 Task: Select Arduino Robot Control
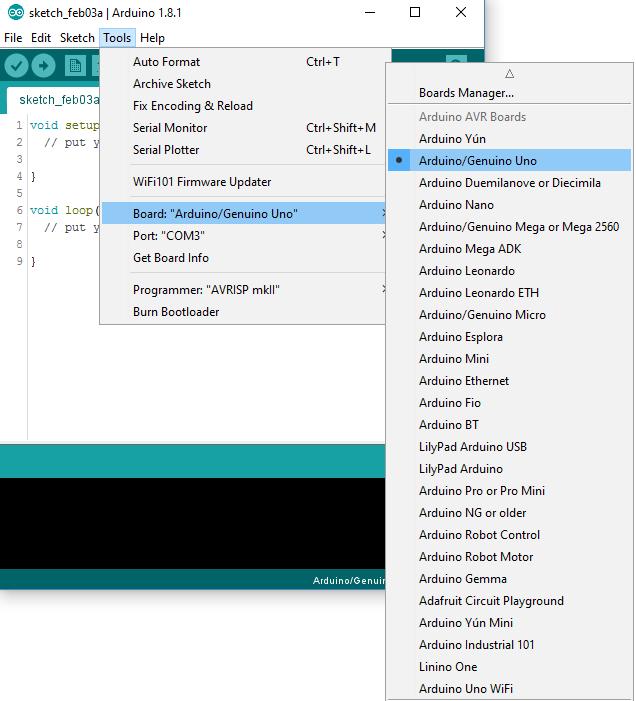coord(509,535)
